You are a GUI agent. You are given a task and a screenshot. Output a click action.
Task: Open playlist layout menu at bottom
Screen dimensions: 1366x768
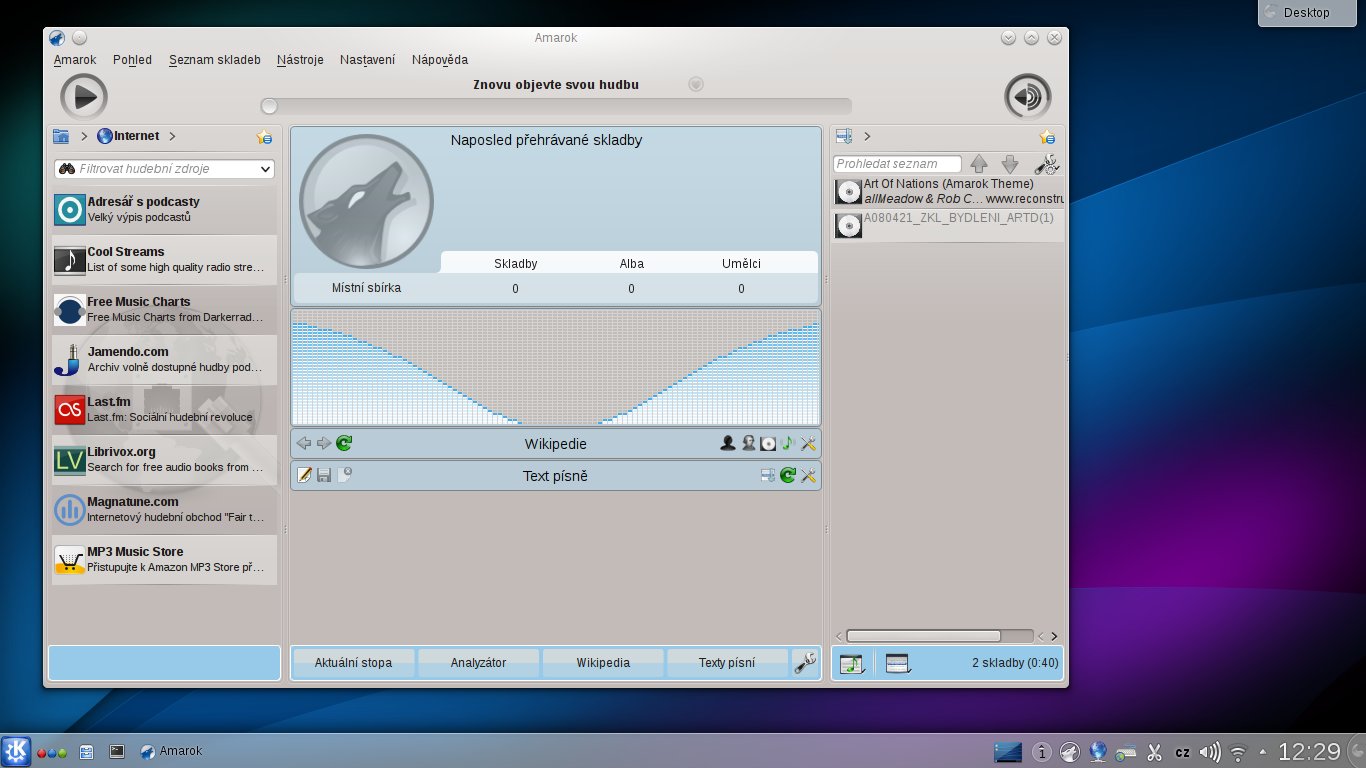point(898,663)
